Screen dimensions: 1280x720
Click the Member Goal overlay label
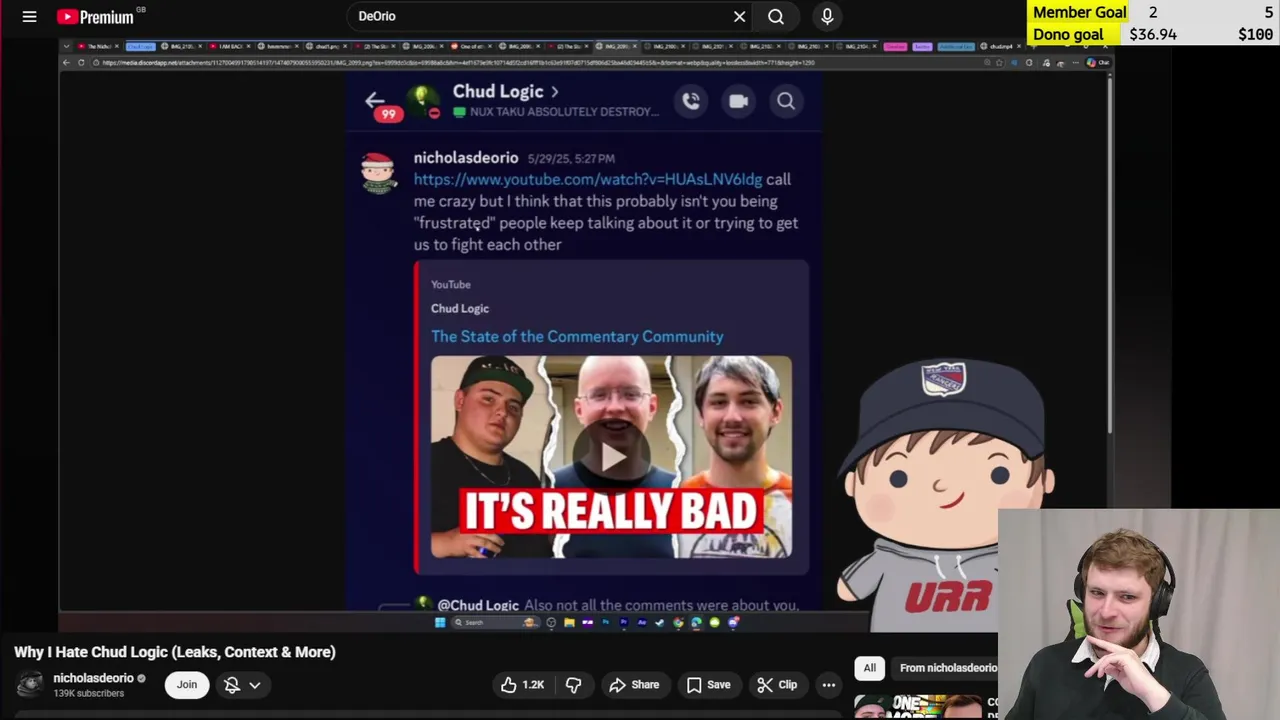click(1080, 12)
